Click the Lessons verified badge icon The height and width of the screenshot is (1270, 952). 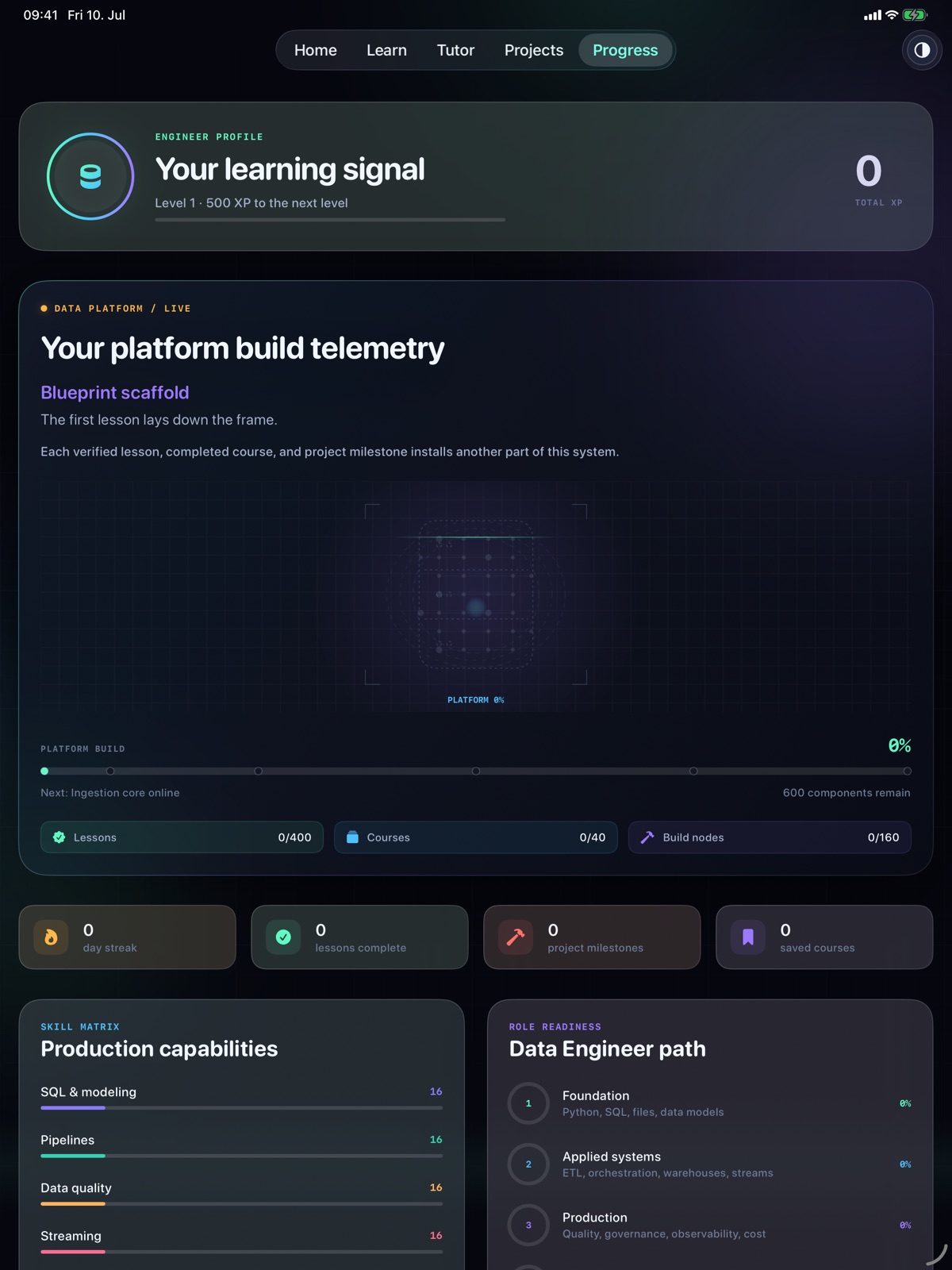pos(59,837)
